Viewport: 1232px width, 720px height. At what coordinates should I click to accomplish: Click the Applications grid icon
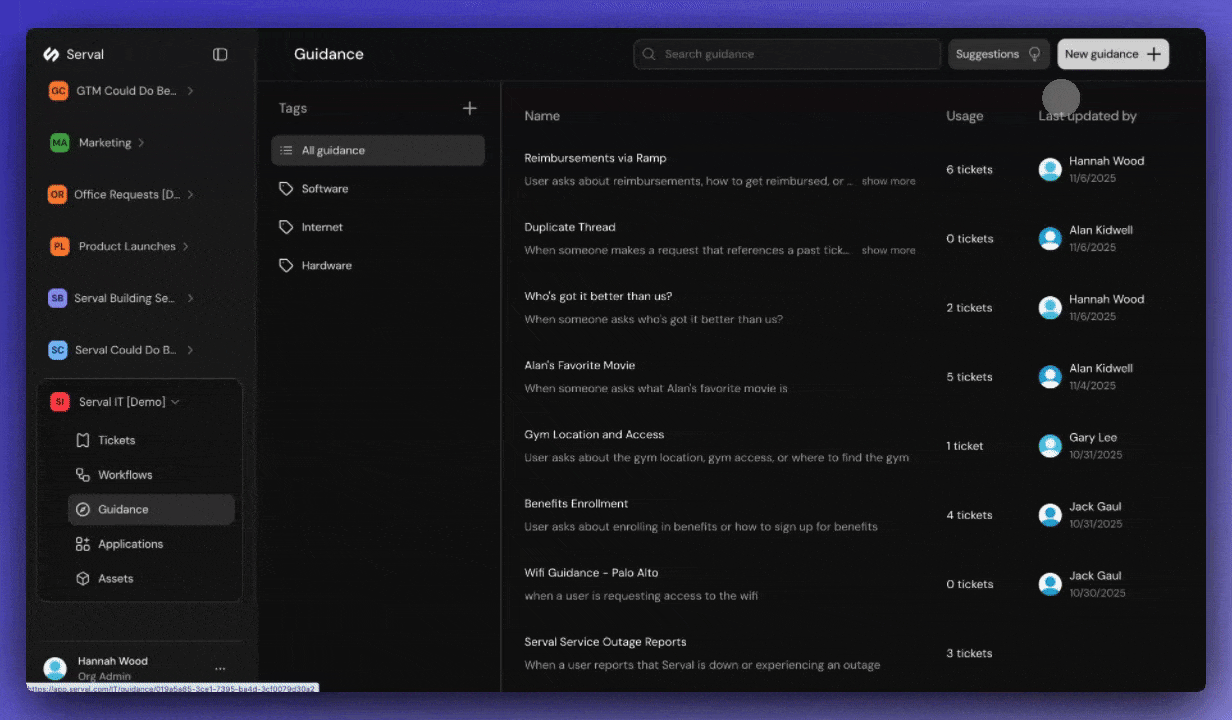point(83,544)
